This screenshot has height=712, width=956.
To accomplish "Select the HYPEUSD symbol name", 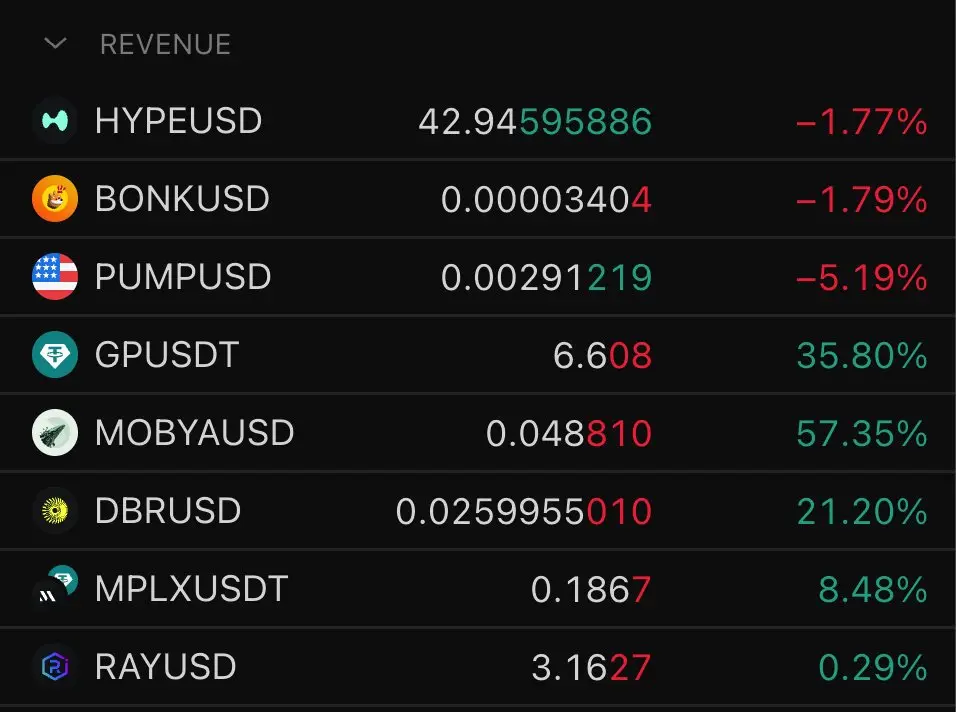I will (179, 121).
